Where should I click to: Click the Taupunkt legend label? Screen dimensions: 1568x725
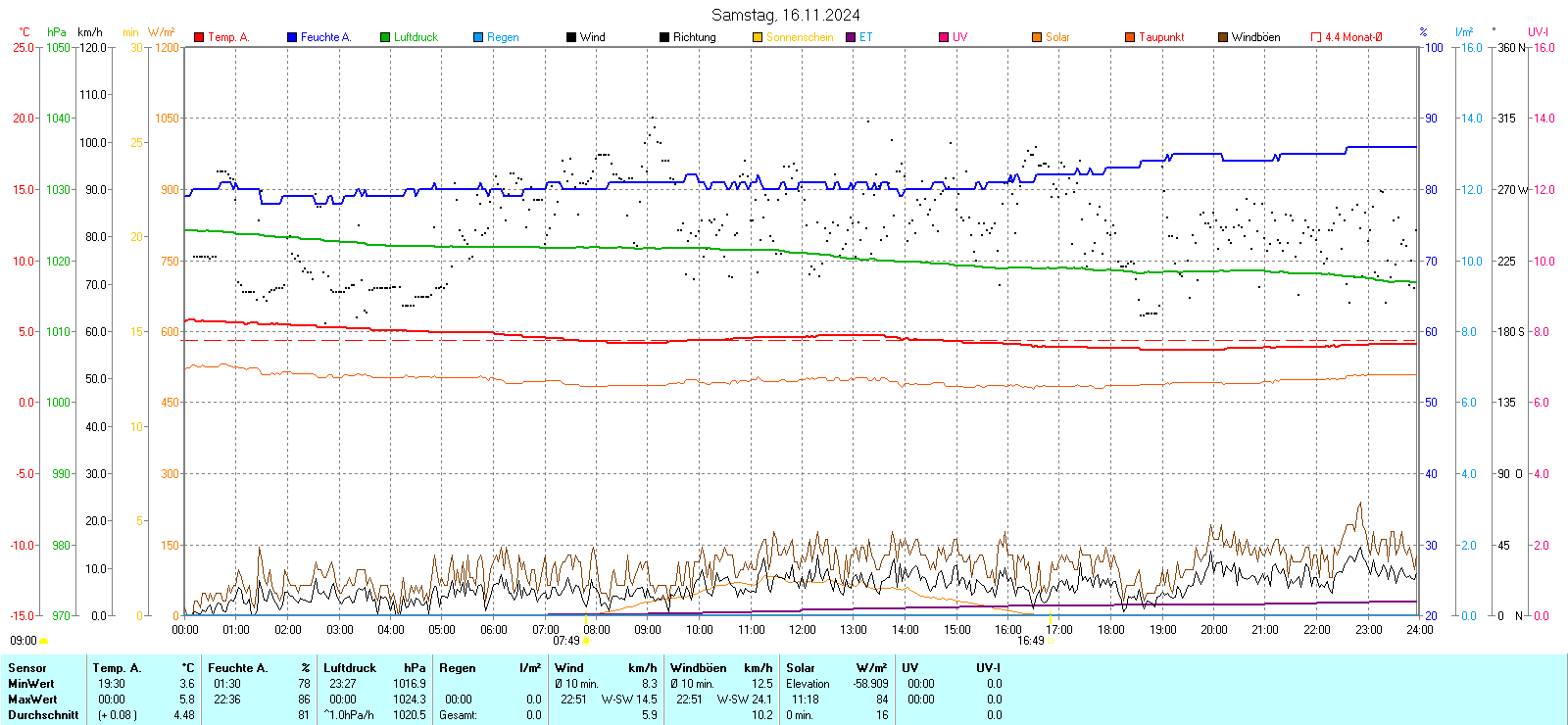click(x=1161, y=37)
